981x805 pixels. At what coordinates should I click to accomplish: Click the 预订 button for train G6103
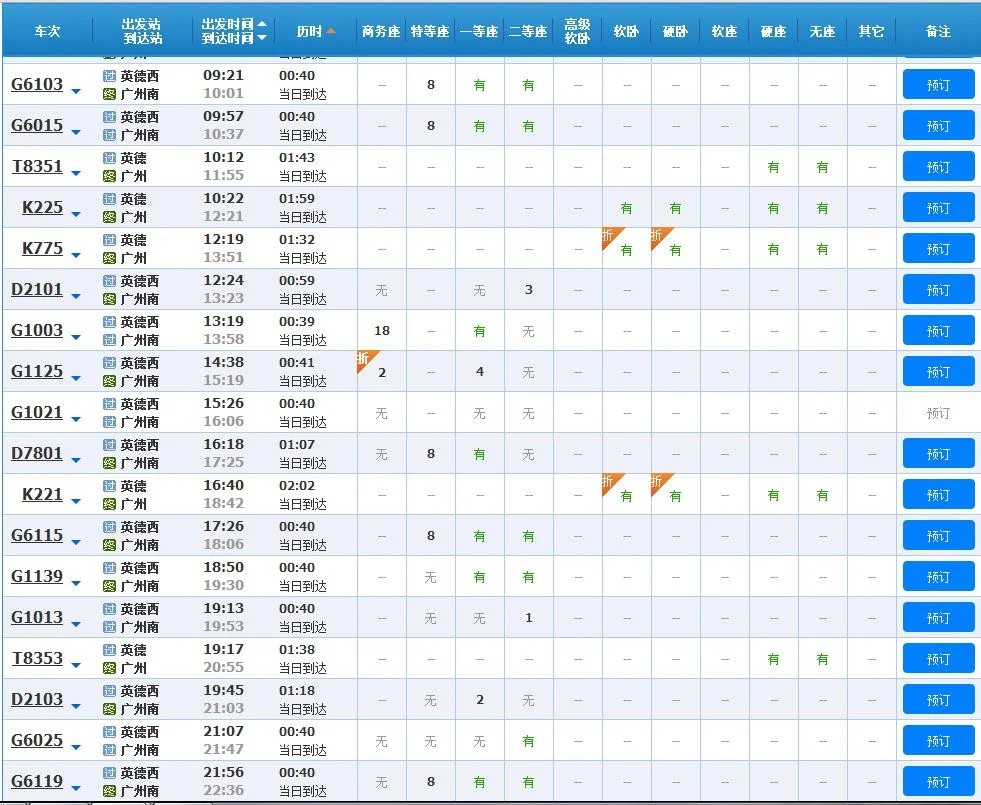coord(937,84)
